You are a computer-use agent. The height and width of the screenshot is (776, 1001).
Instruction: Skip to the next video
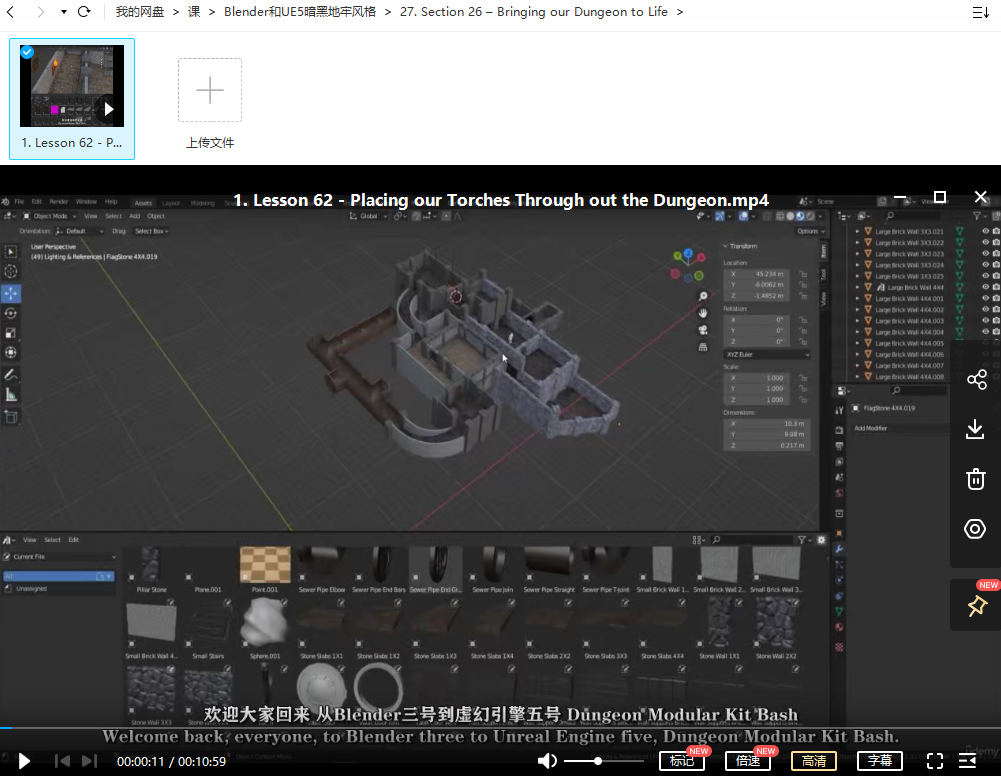(89, 761)
